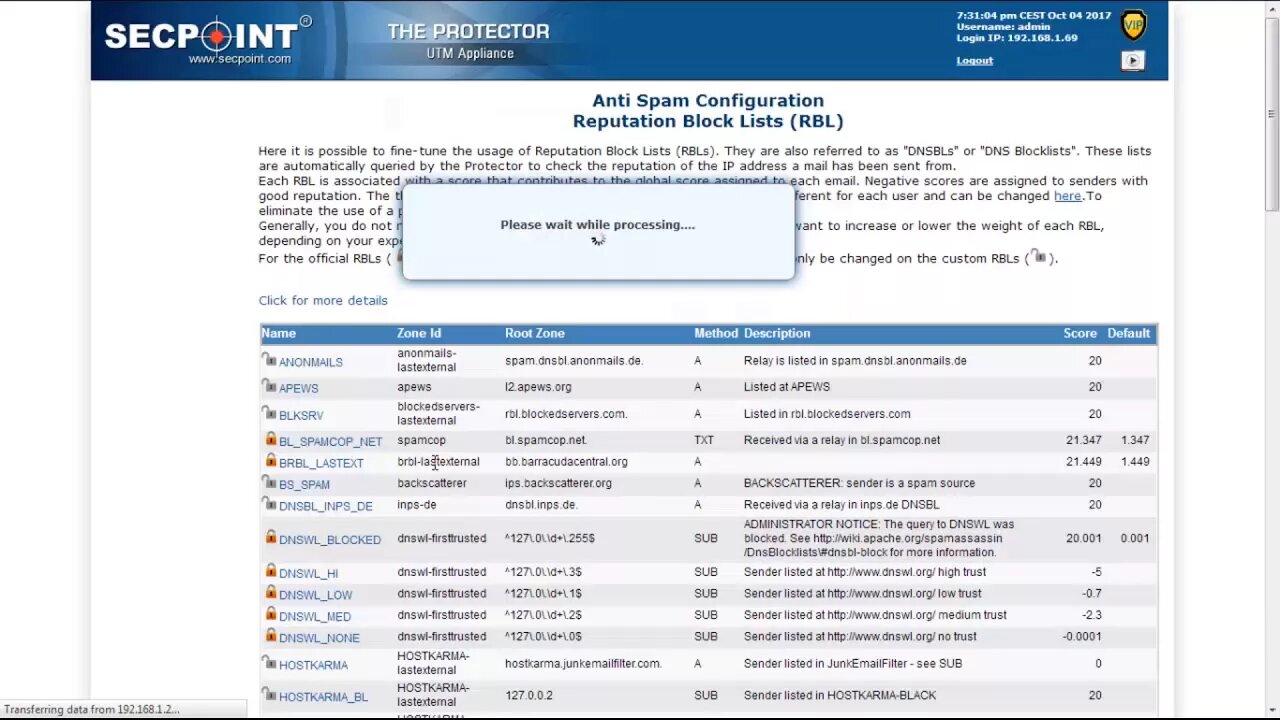Click the orange lock icon beside DNSWL_NONE
1280x720 pixels.
click(x=270, y=635)
